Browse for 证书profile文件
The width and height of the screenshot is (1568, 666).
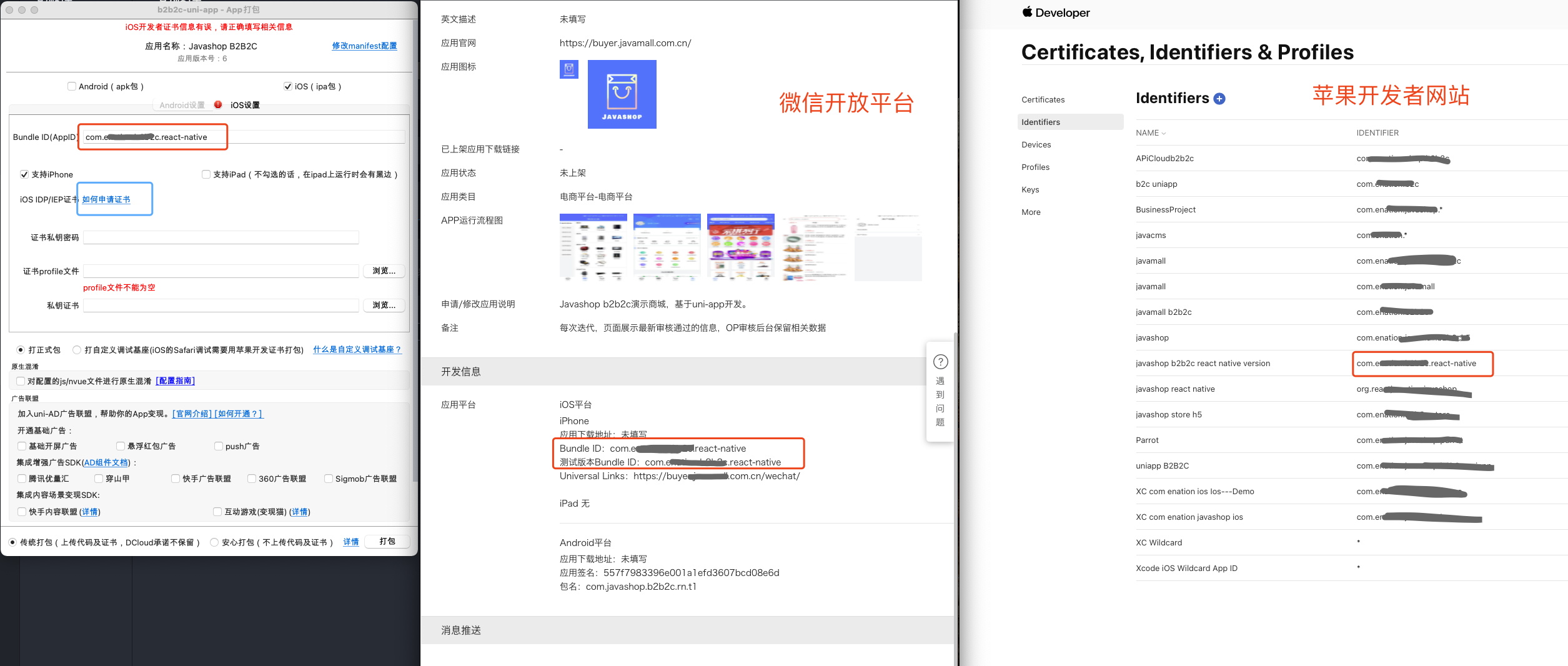(384, 271)
